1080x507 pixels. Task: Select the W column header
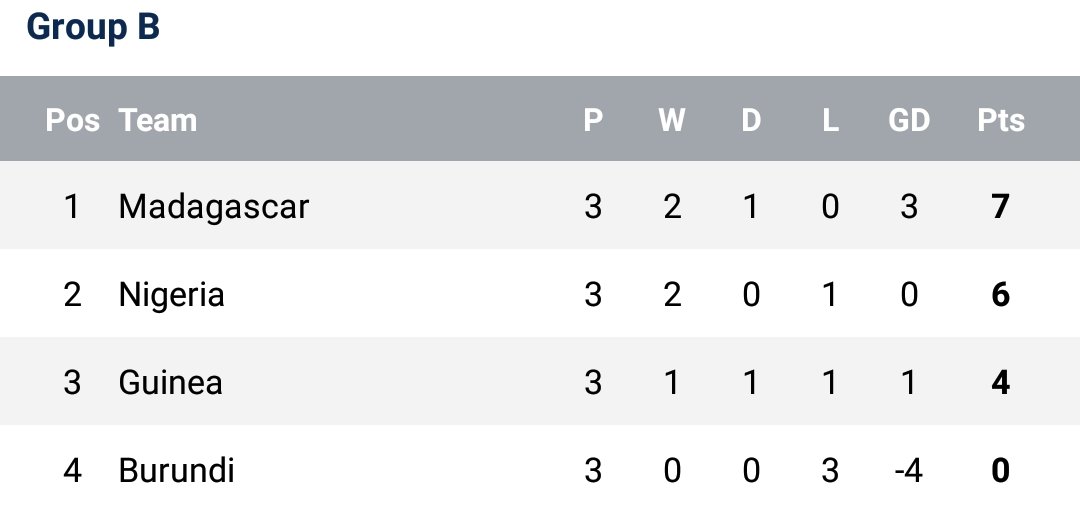point(672,121)
